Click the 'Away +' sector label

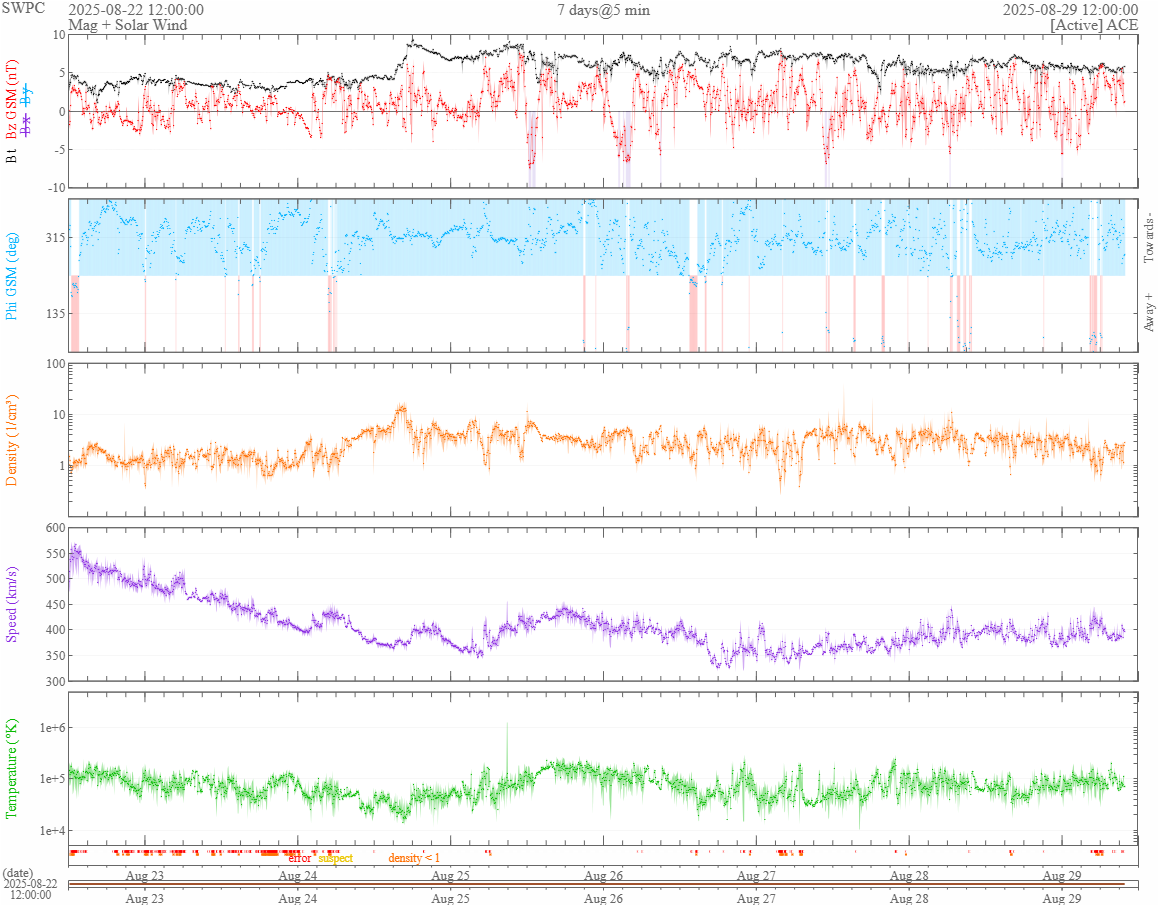click(x=1148, y=313)
